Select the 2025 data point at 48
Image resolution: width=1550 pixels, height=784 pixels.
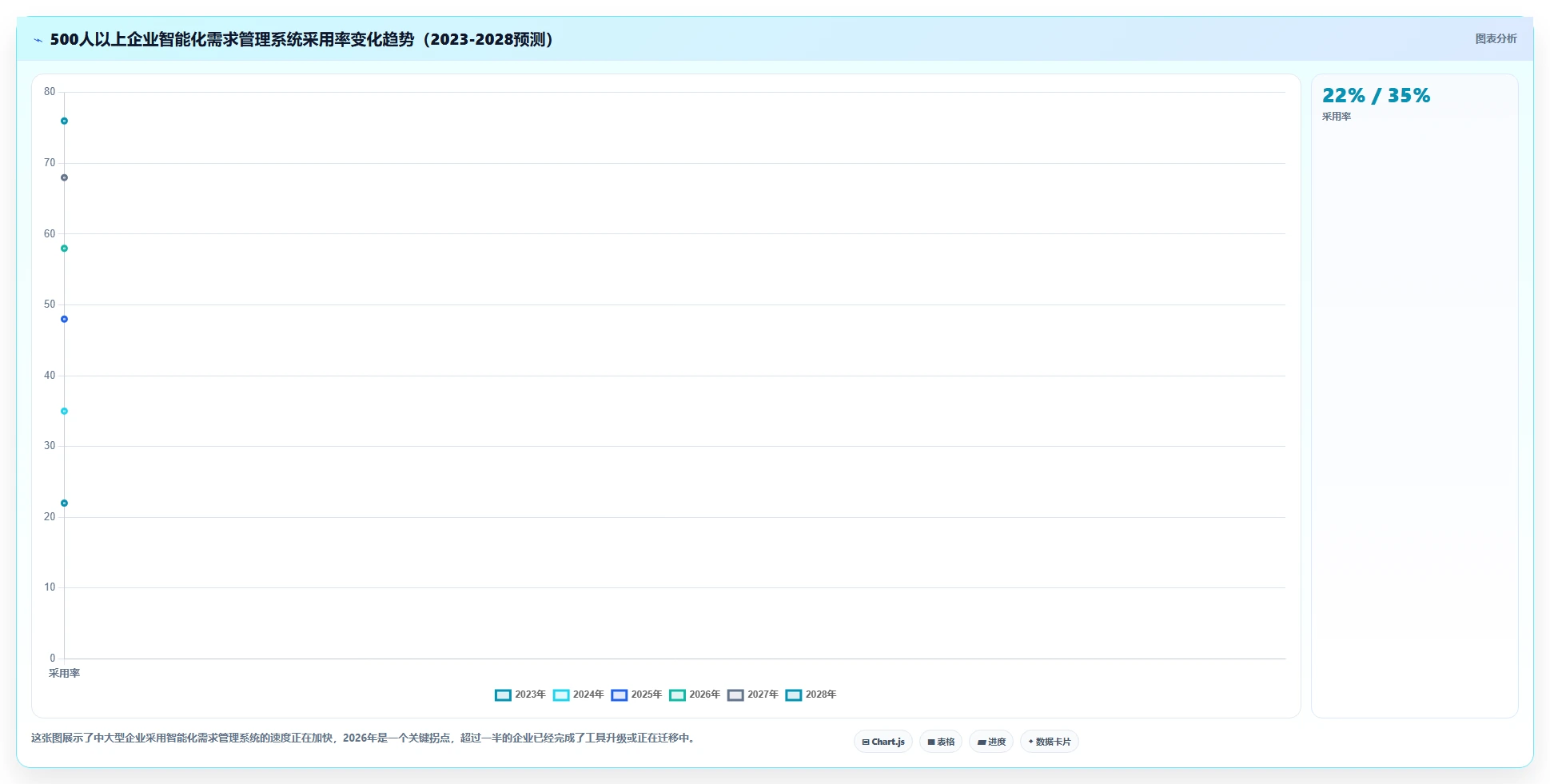pos(64,319)
